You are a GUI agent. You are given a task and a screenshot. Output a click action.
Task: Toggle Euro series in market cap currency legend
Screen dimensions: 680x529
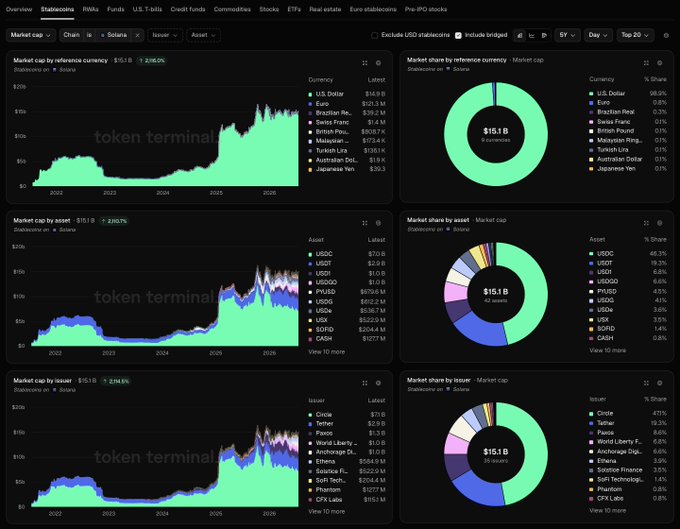pyautogui.click(x=347, y=104)
